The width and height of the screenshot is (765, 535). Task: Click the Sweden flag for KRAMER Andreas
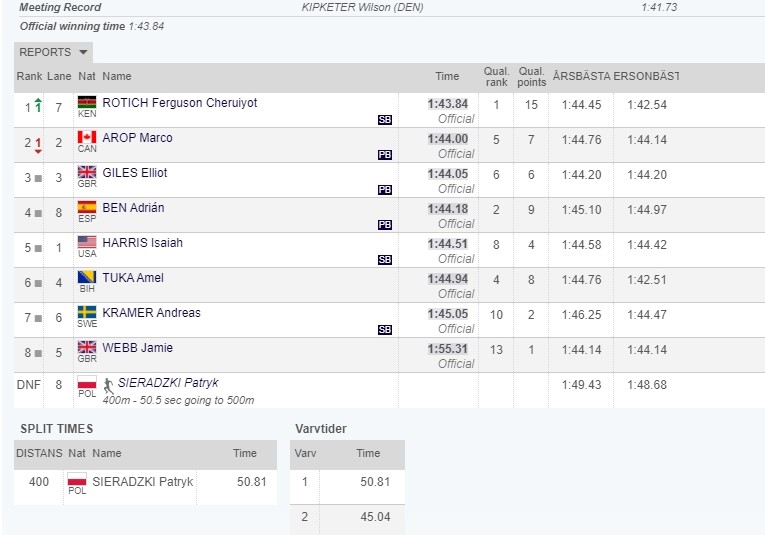87,313
